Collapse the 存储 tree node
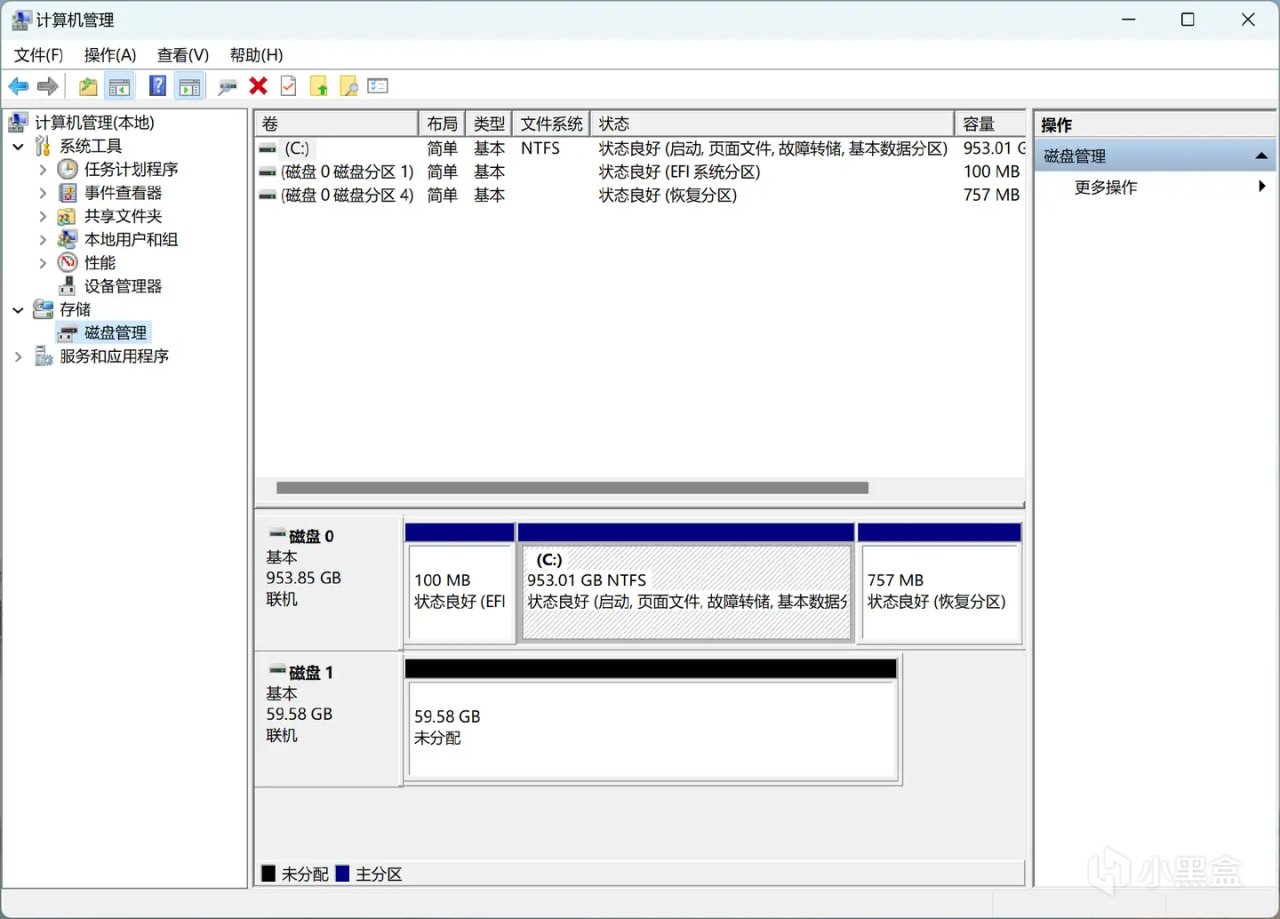The height and width of the screenshot is (919, 1280). [18, 310]
